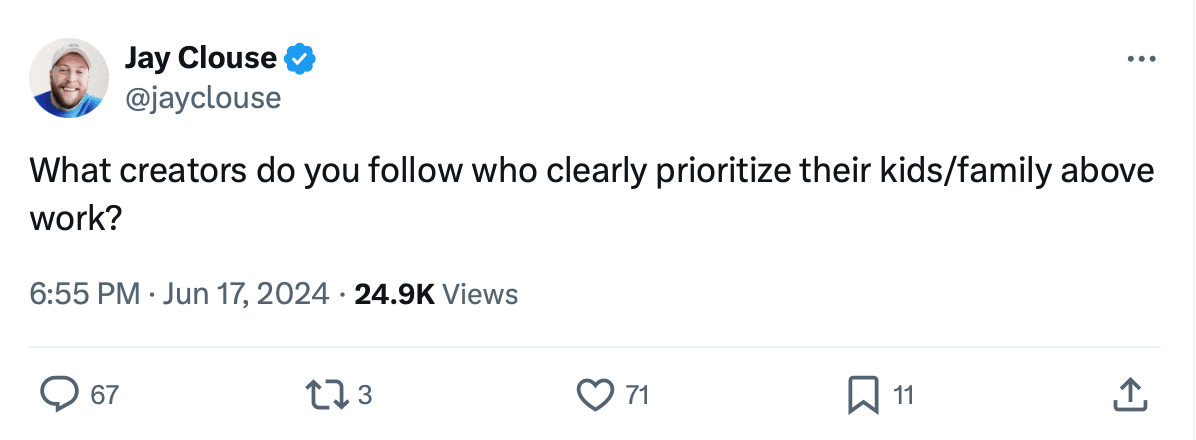The image size is (1196, 440).
Task: Click the Jay Clouse display name
Action: pyautogui.click(x=200, y=59)
